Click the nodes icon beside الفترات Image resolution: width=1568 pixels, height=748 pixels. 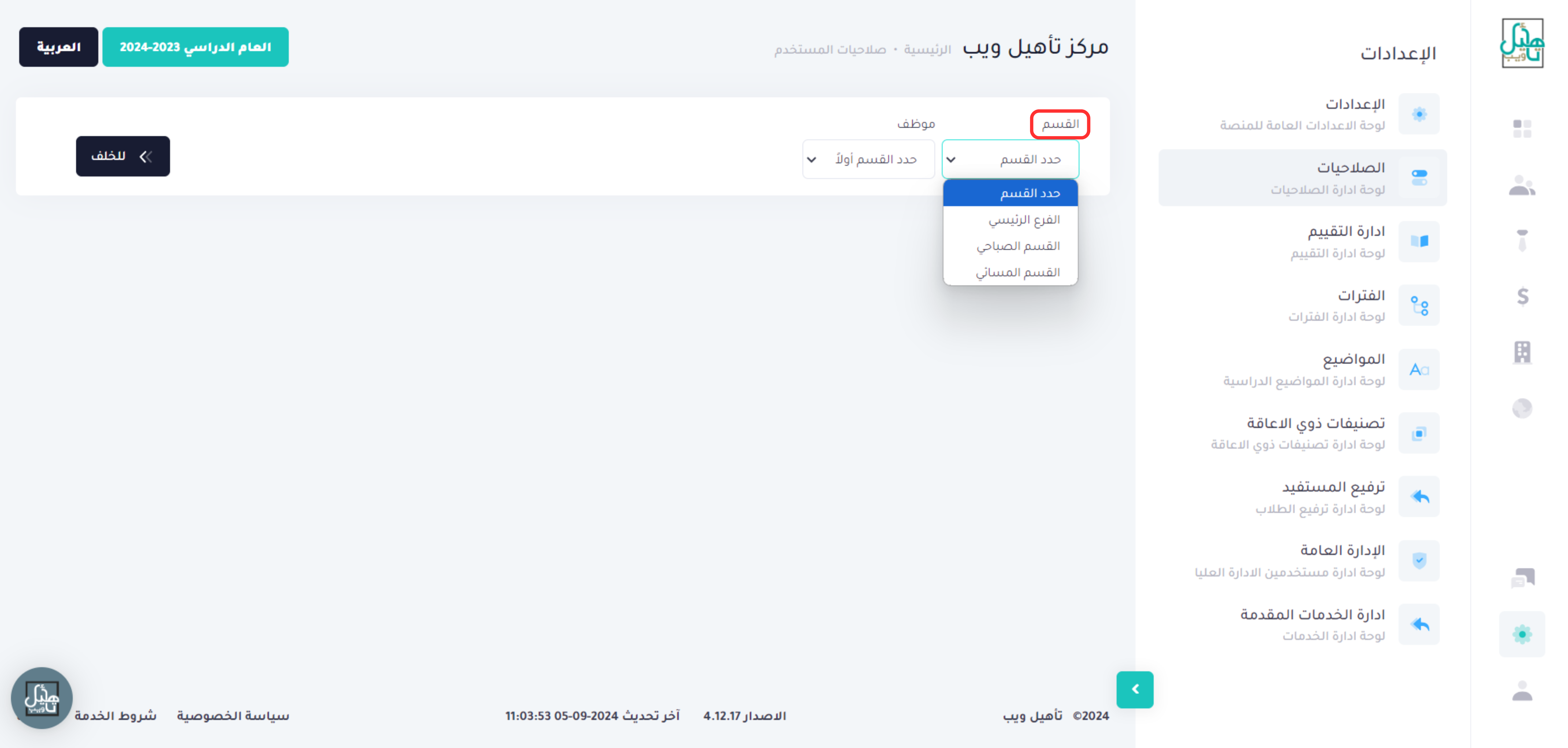[x=1419, y=306]
